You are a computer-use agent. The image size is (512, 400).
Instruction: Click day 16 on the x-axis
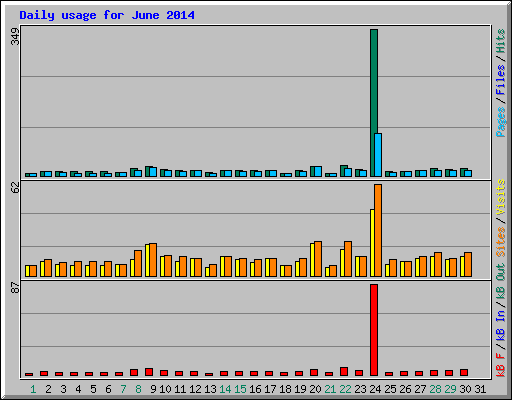pos(255,389)
